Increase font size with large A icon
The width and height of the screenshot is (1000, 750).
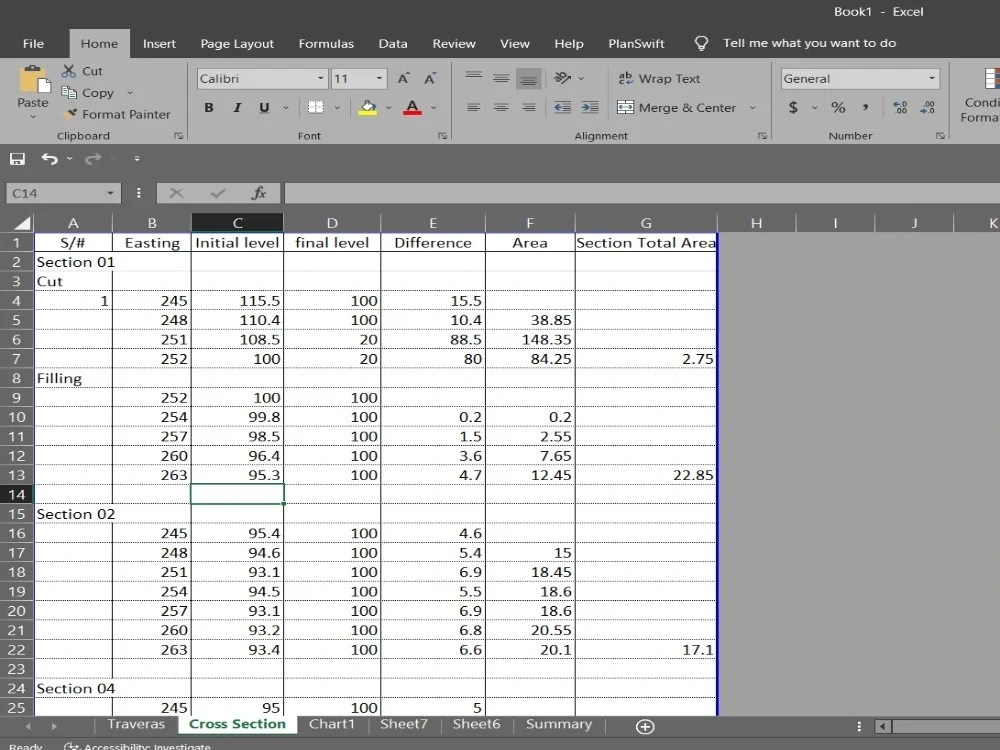pyautogui.click(x=403, y=78)
